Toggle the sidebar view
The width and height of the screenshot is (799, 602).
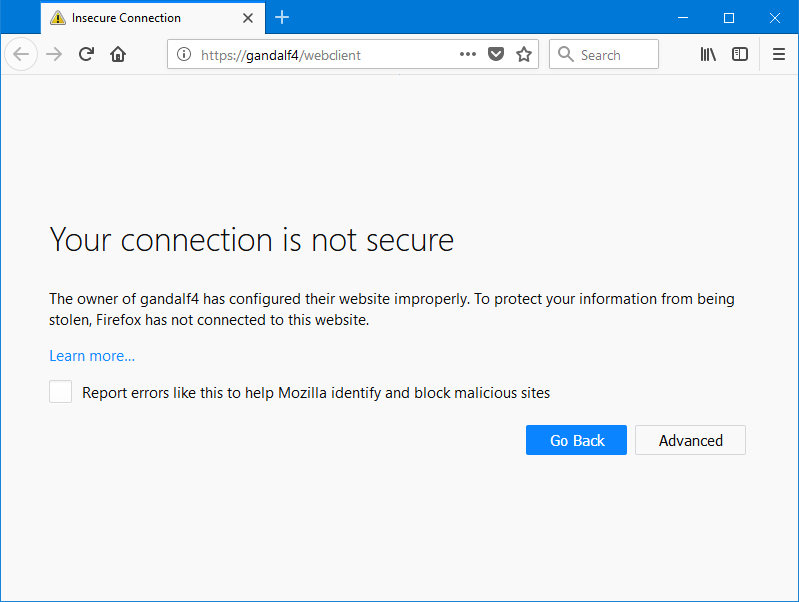(x=739, y=54)
